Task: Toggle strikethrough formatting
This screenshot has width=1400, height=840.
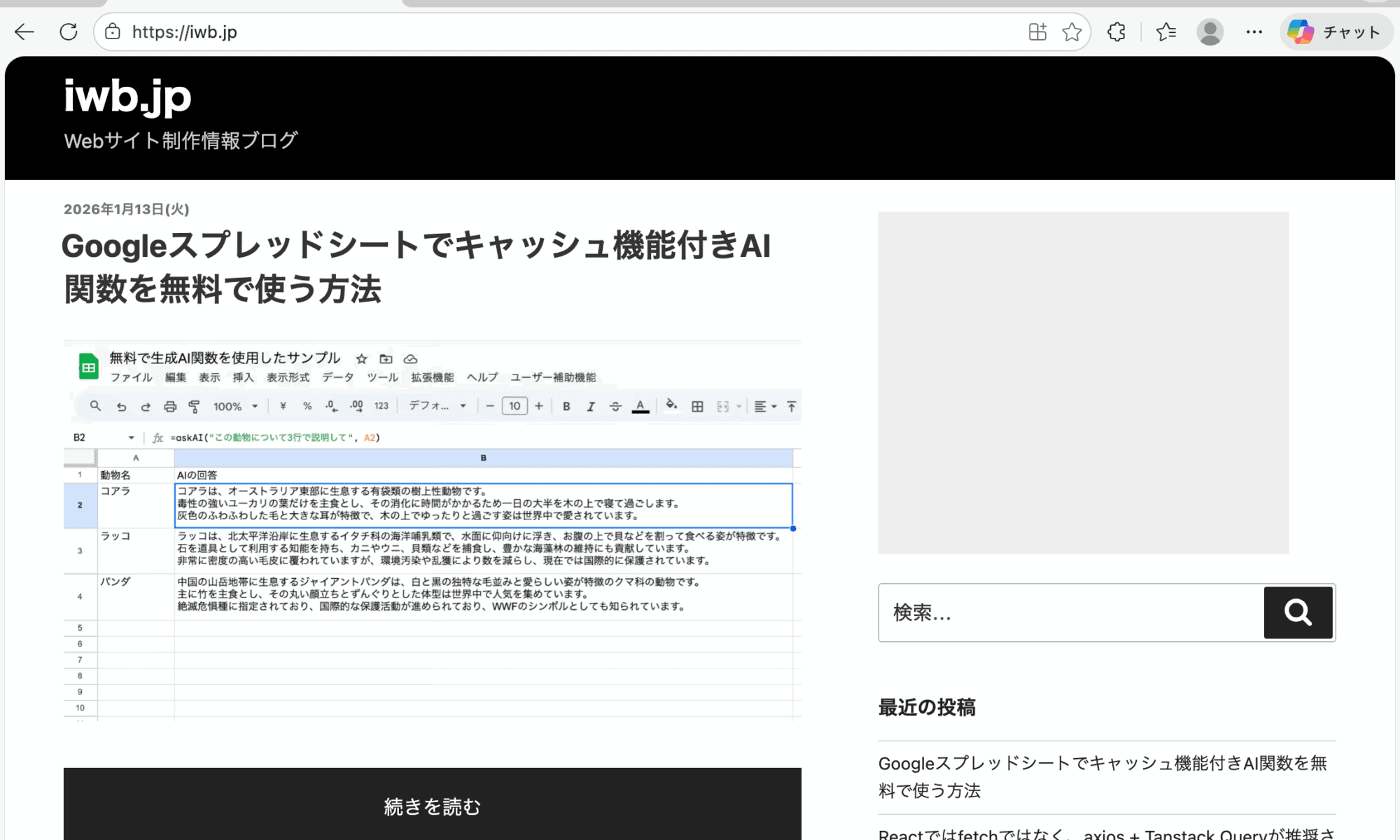Action: click(615, 406)
